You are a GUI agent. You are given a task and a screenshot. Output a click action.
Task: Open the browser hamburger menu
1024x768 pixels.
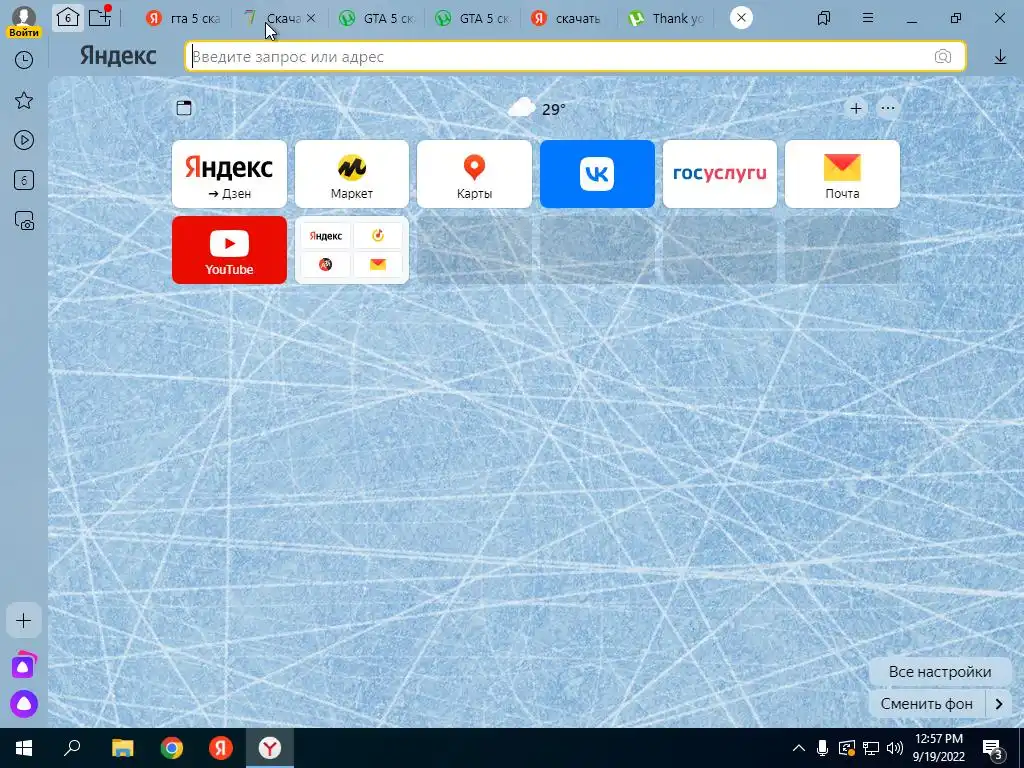(868, 18)
